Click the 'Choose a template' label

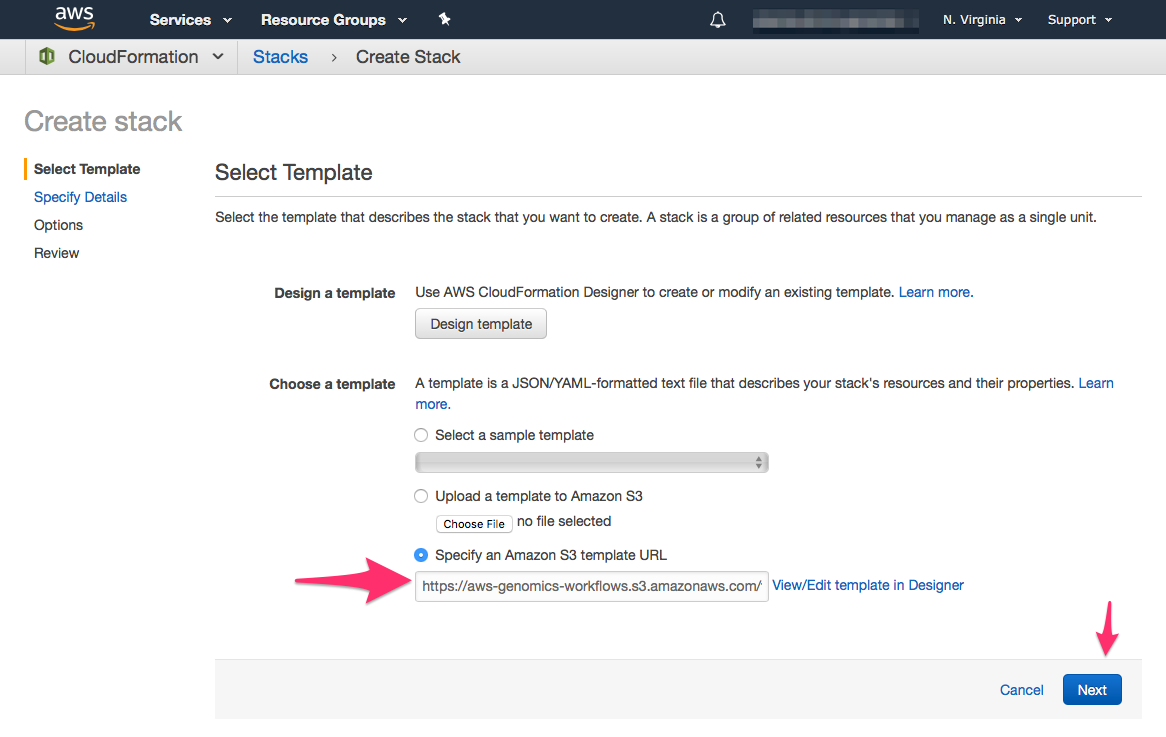coord(332,384)
